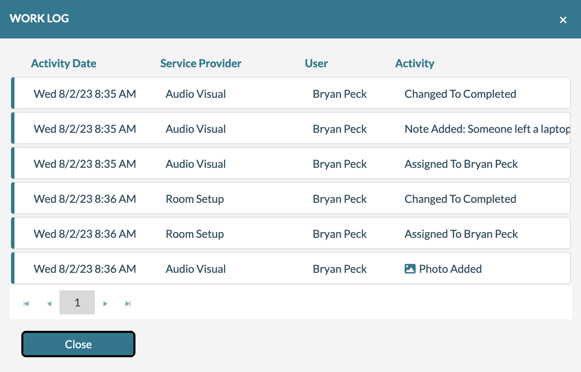Sort by Activity column header
The width and height of the screenshot is (581, 372).
415,63
